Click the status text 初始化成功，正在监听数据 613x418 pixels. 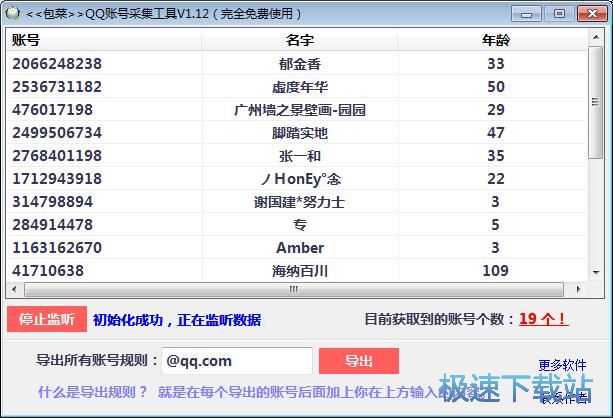coord(177,320)
